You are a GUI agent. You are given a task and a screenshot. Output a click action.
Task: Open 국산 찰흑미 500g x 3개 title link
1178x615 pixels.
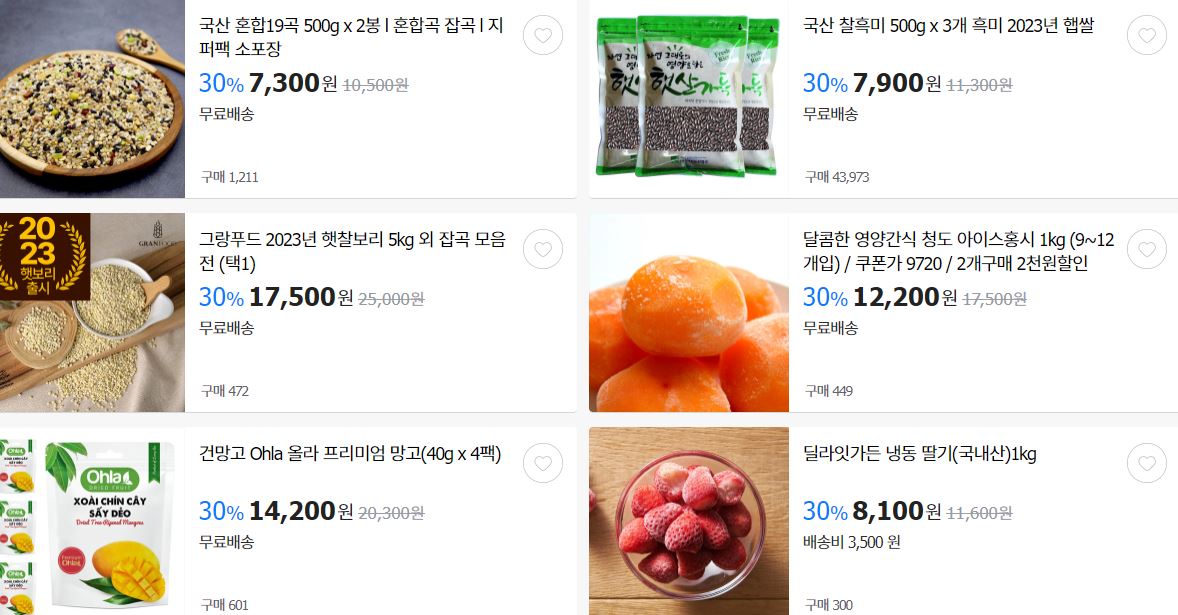[x=948, y=26]
